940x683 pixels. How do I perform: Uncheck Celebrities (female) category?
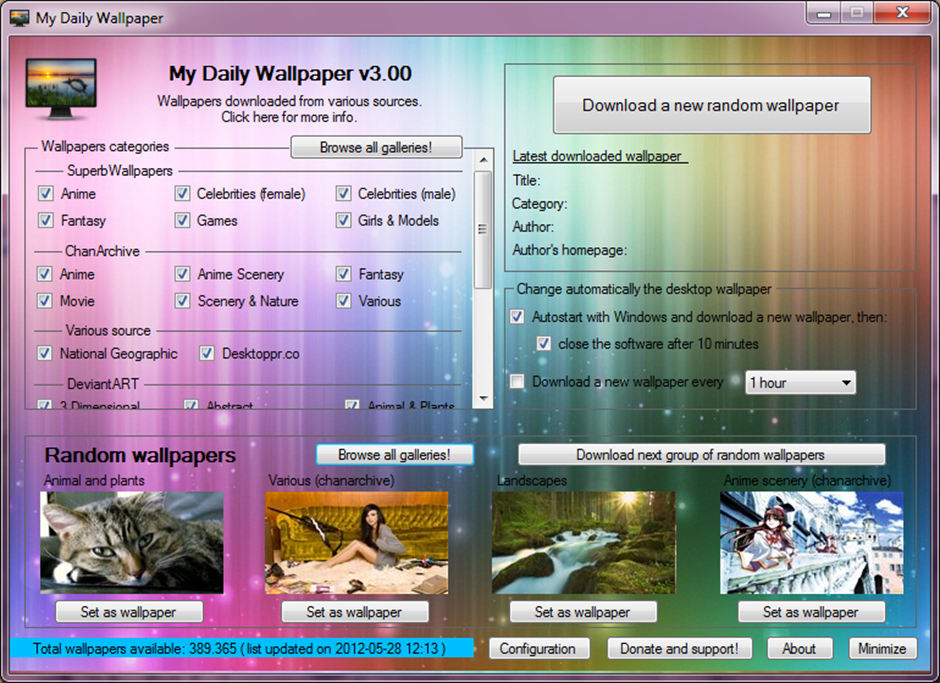point(182,194)
